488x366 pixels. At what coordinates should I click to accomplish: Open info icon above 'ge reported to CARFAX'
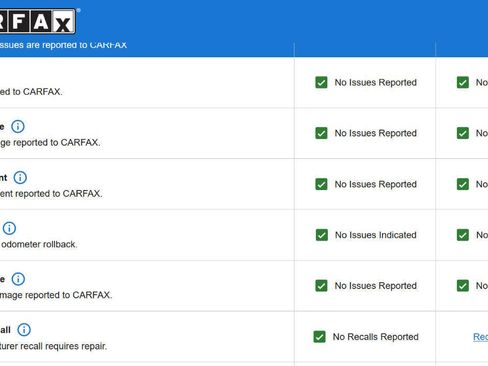pyautogui.click(x=18, y=126)
